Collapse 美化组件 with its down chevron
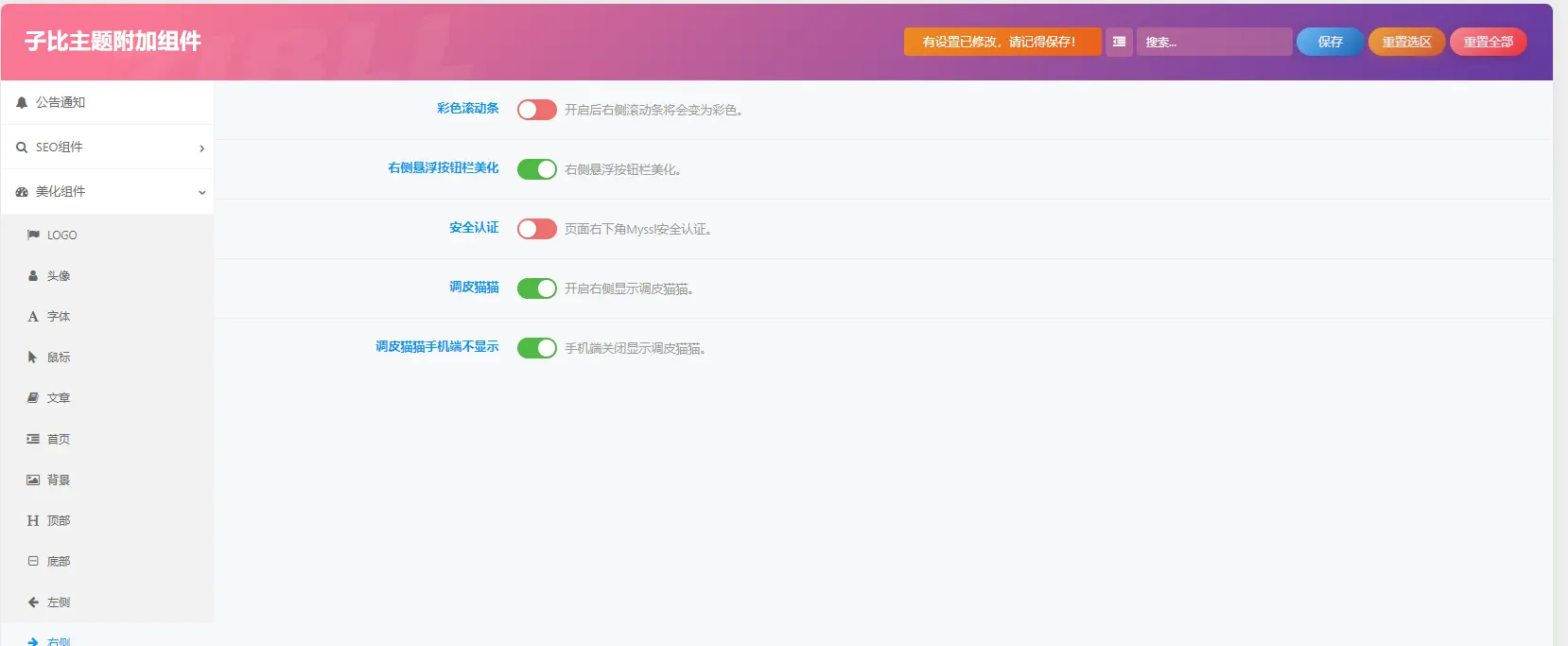 tap(201, 192)
